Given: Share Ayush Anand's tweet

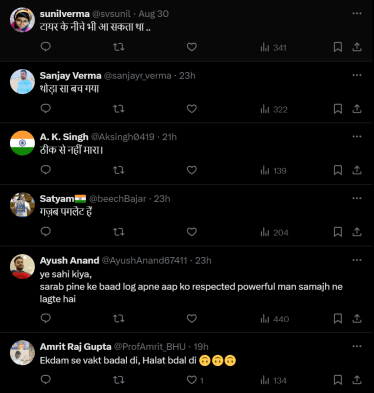Looking at the screenshot, I should (x=357, y=318).
